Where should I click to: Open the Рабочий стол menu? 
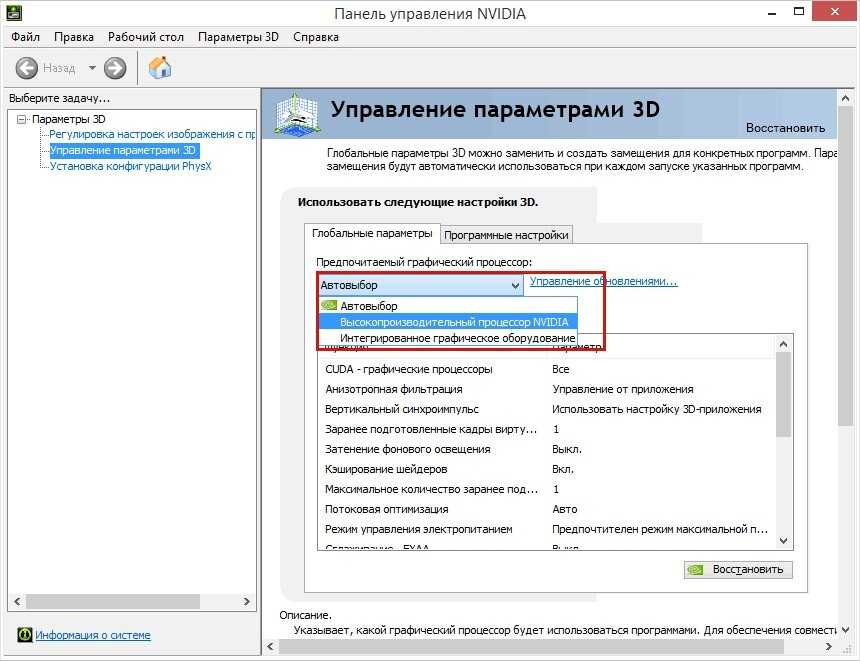145,37
